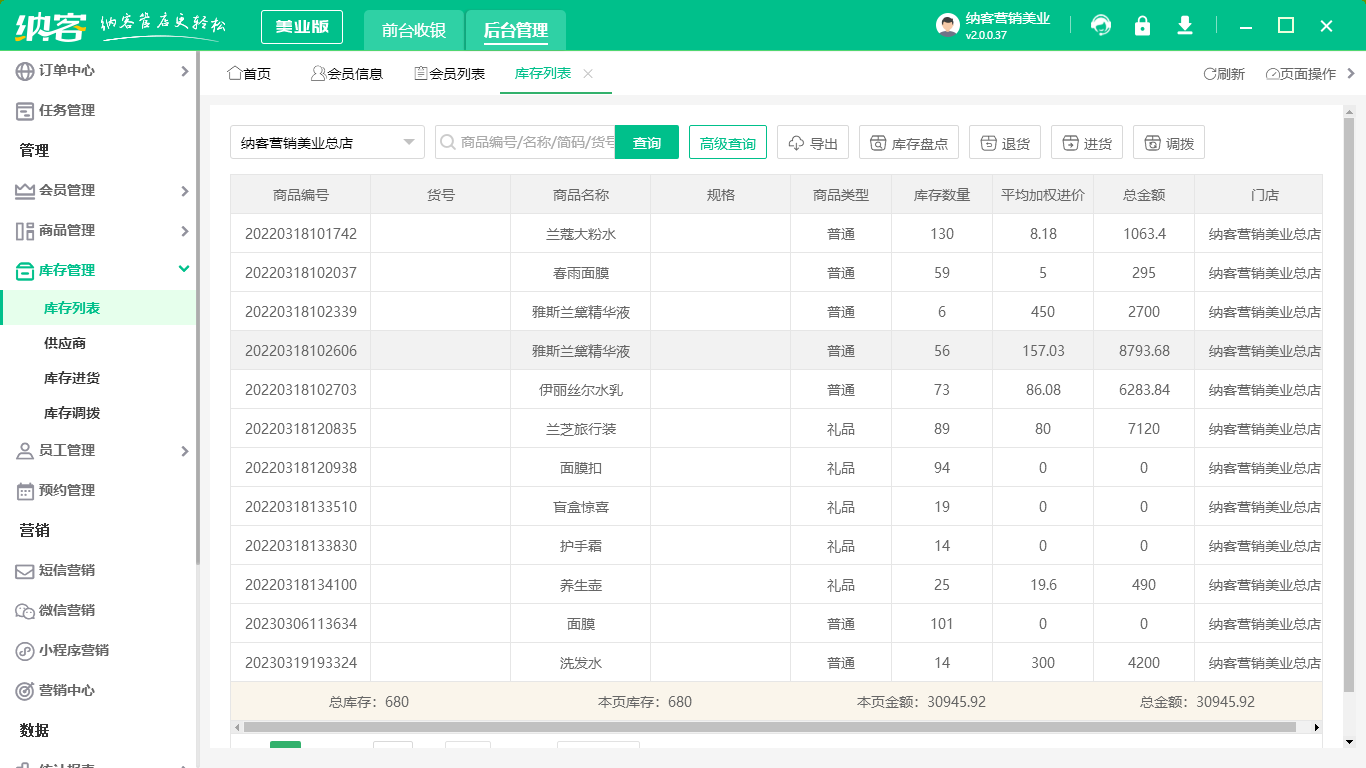Switch to the 前台收银 front desk view
Image resolution: width=1366 pixels, height=768 pixels.
pyautogui.click(x=414, y=30)
